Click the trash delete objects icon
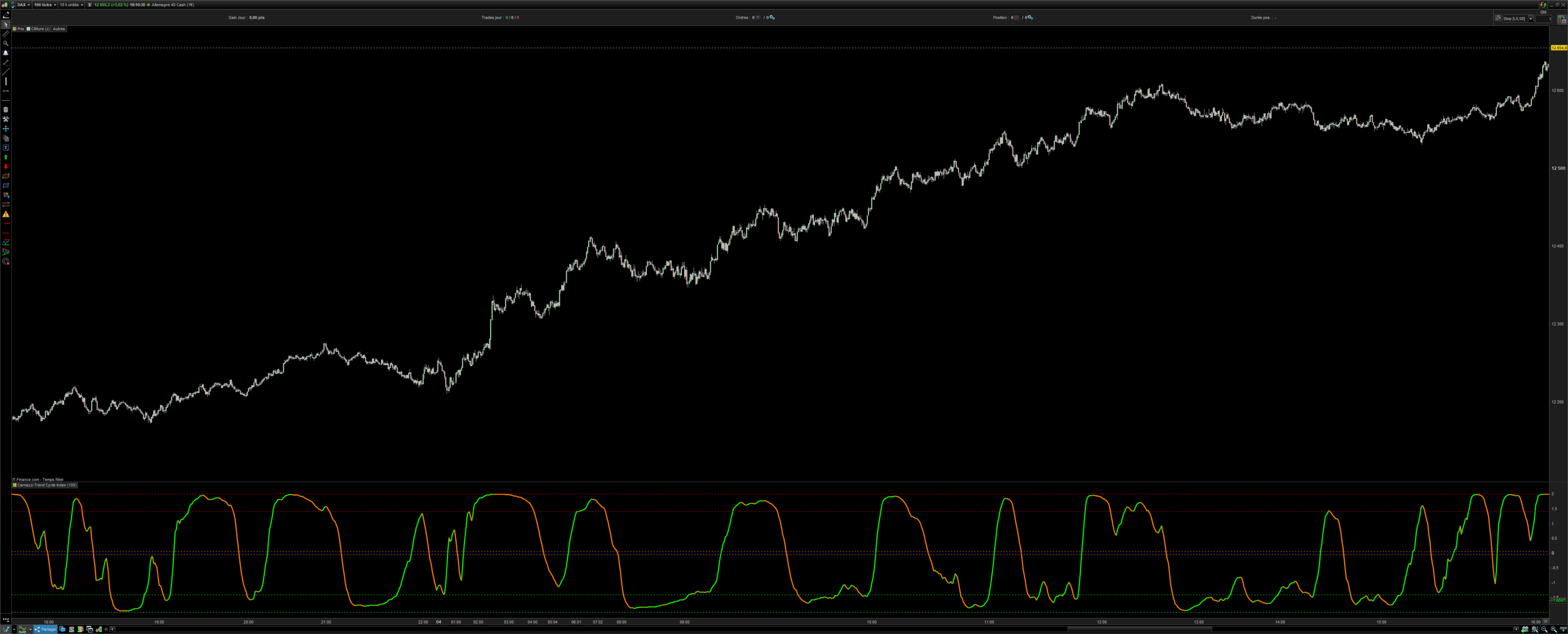 click(x=5, y=109)
